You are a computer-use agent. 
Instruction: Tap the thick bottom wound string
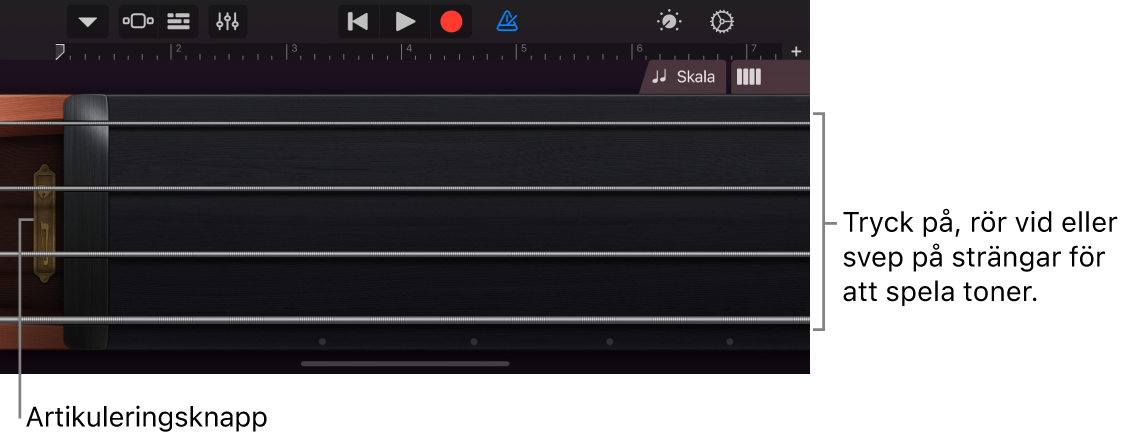pos(405,320)
